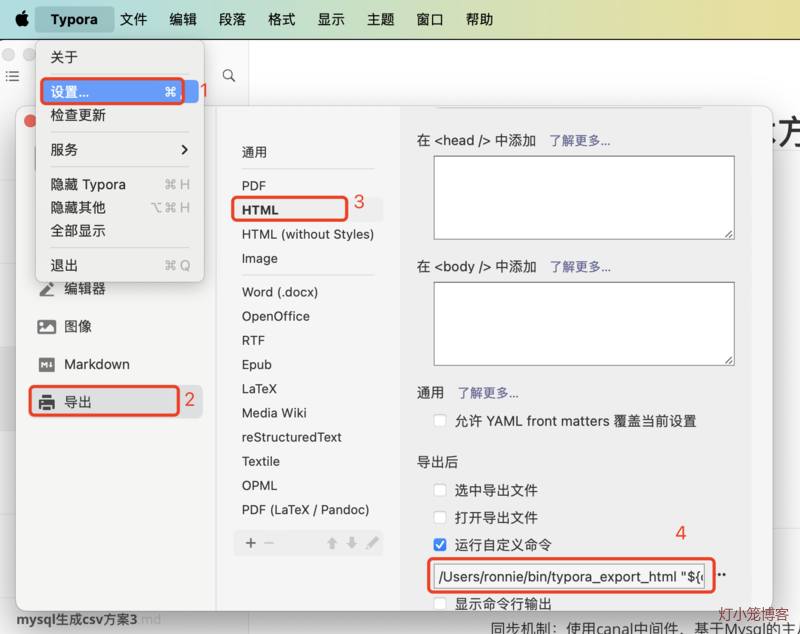Click into the <body /> text area
800x634 pixels.
[584, 323]
